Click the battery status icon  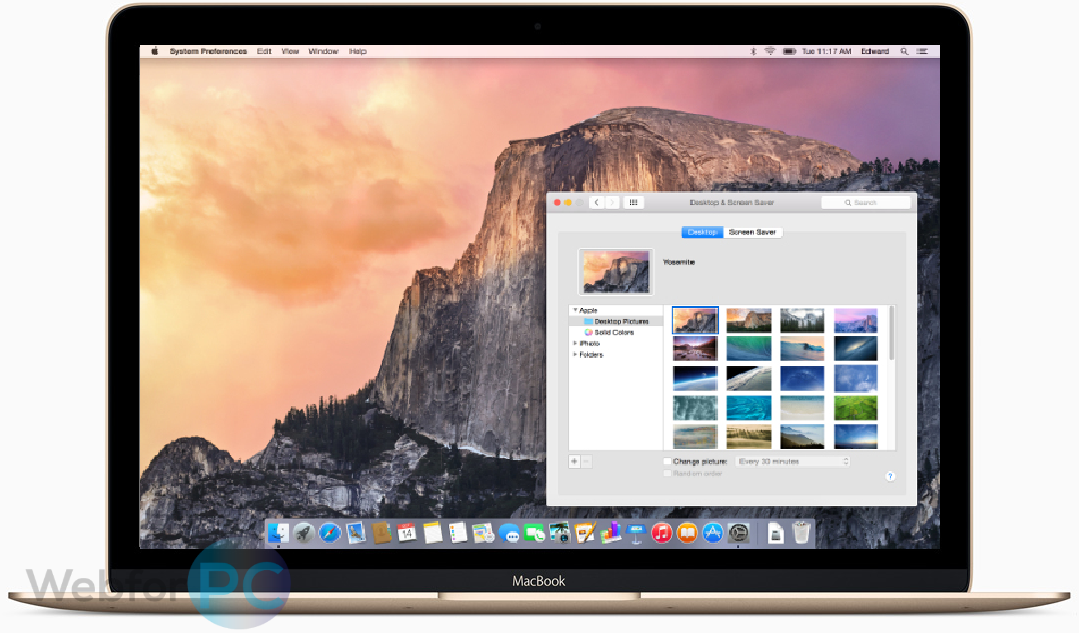pyautogui.click(x=789, y=51)
